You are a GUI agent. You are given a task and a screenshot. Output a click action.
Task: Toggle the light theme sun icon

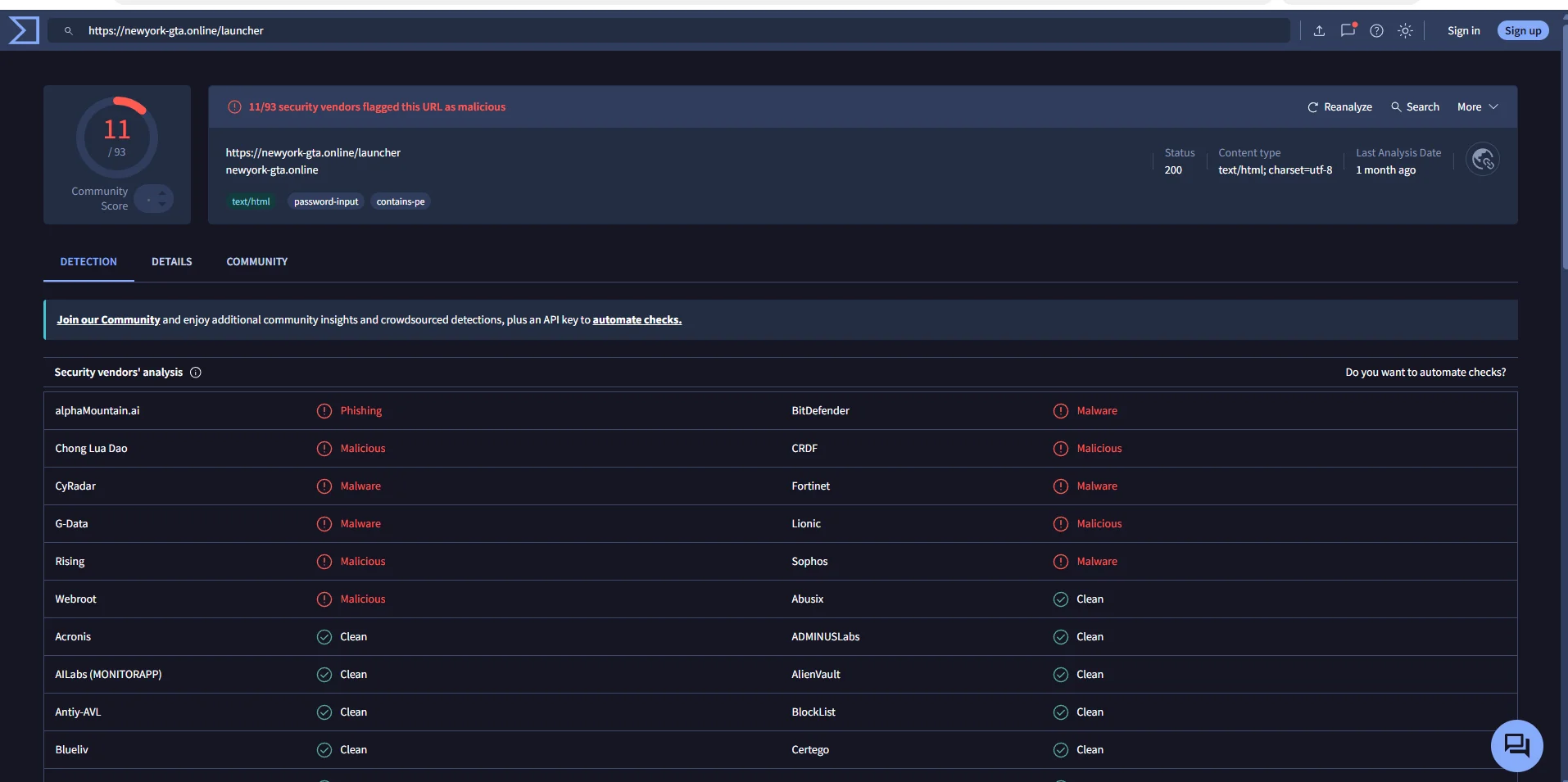pyautogui.click(x=1405, y=30)
